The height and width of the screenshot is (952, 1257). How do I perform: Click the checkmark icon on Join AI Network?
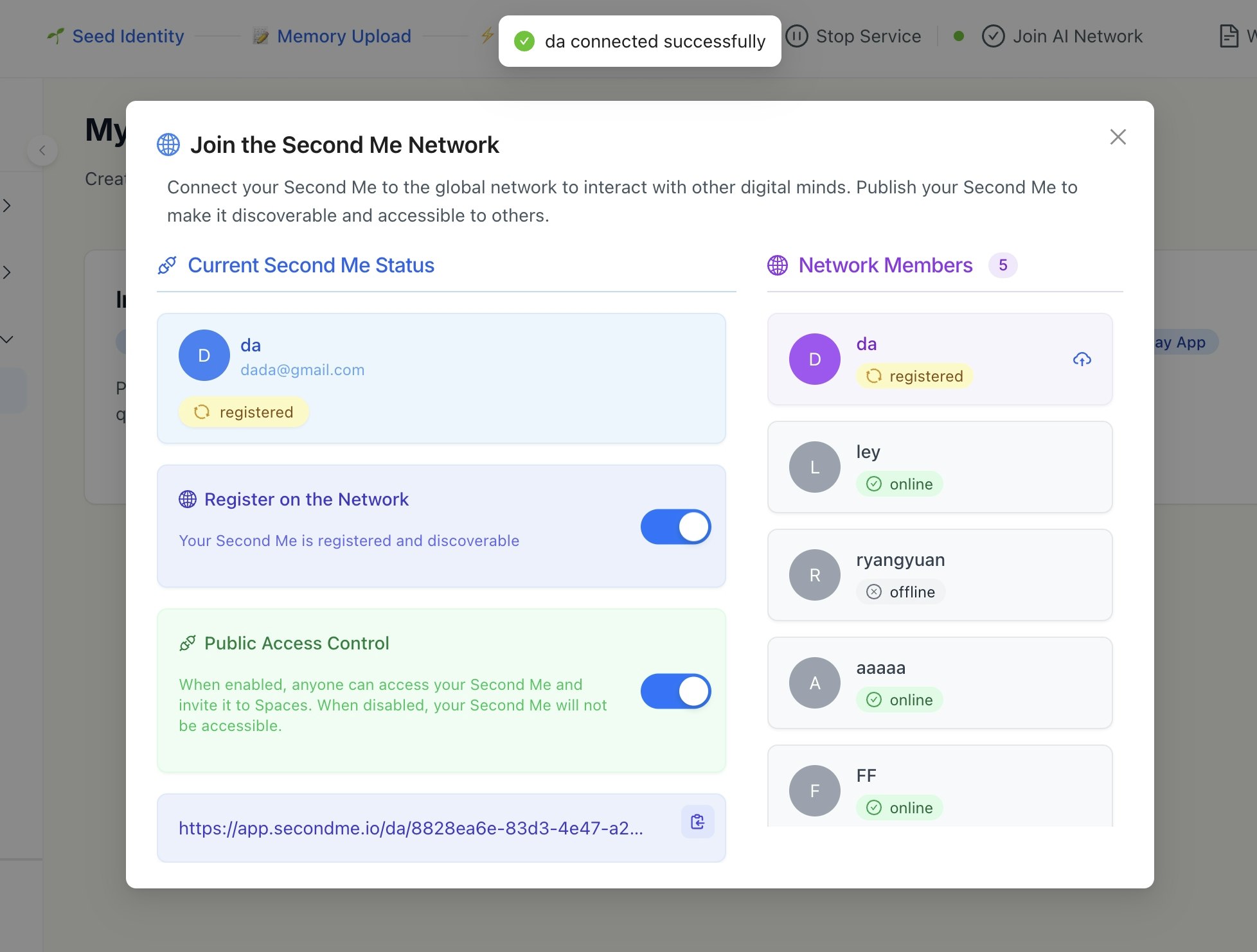click(x=994, y=36)
